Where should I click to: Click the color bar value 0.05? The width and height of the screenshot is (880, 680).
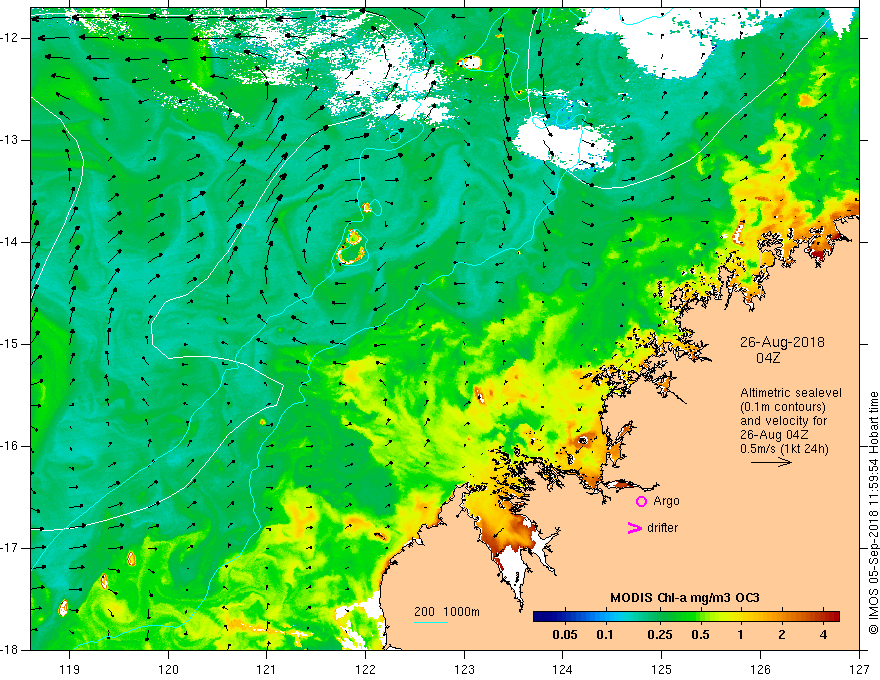(565, 635)
